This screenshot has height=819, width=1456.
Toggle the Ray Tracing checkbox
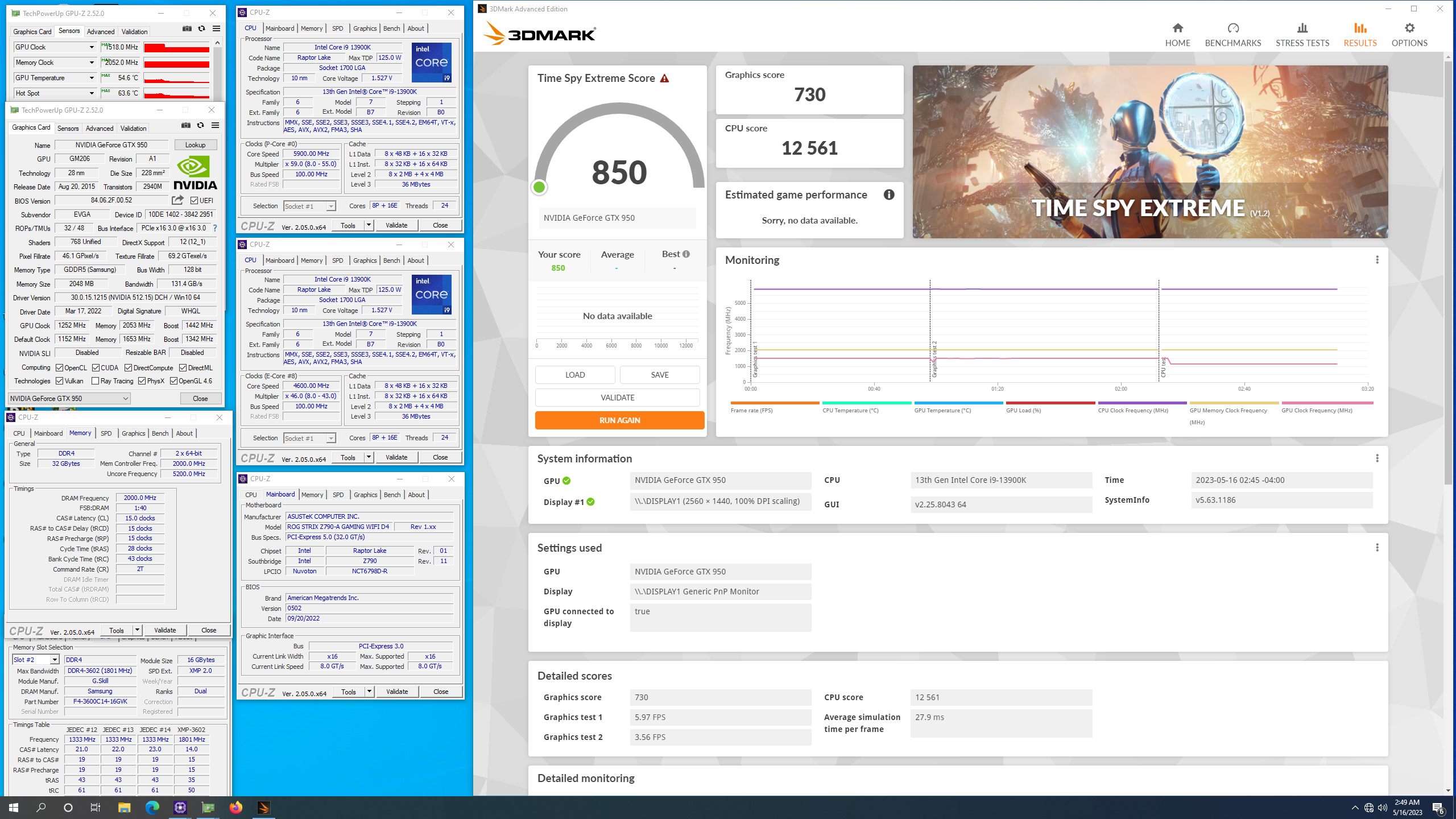(95, 381)
